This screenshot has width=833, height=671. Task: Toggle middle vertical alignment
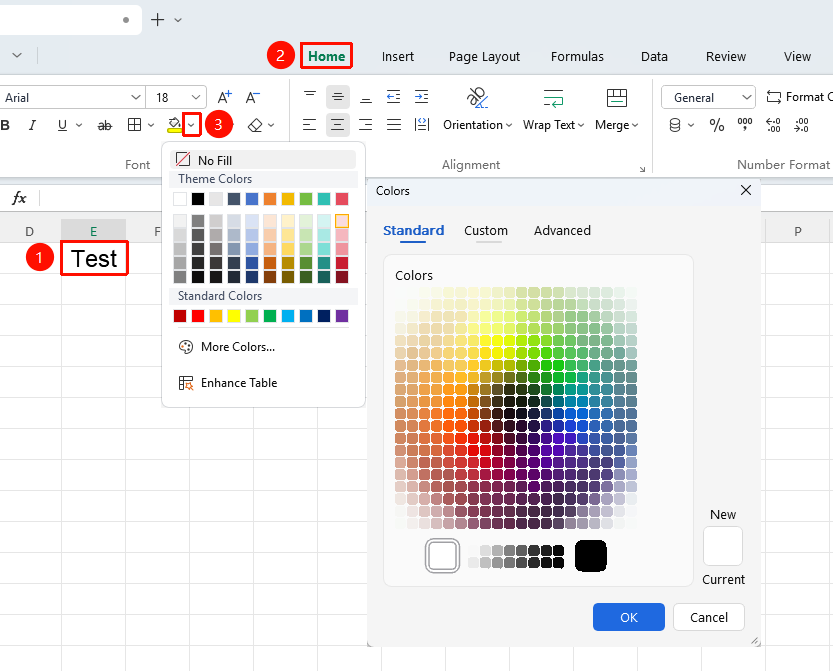[337, 97]
